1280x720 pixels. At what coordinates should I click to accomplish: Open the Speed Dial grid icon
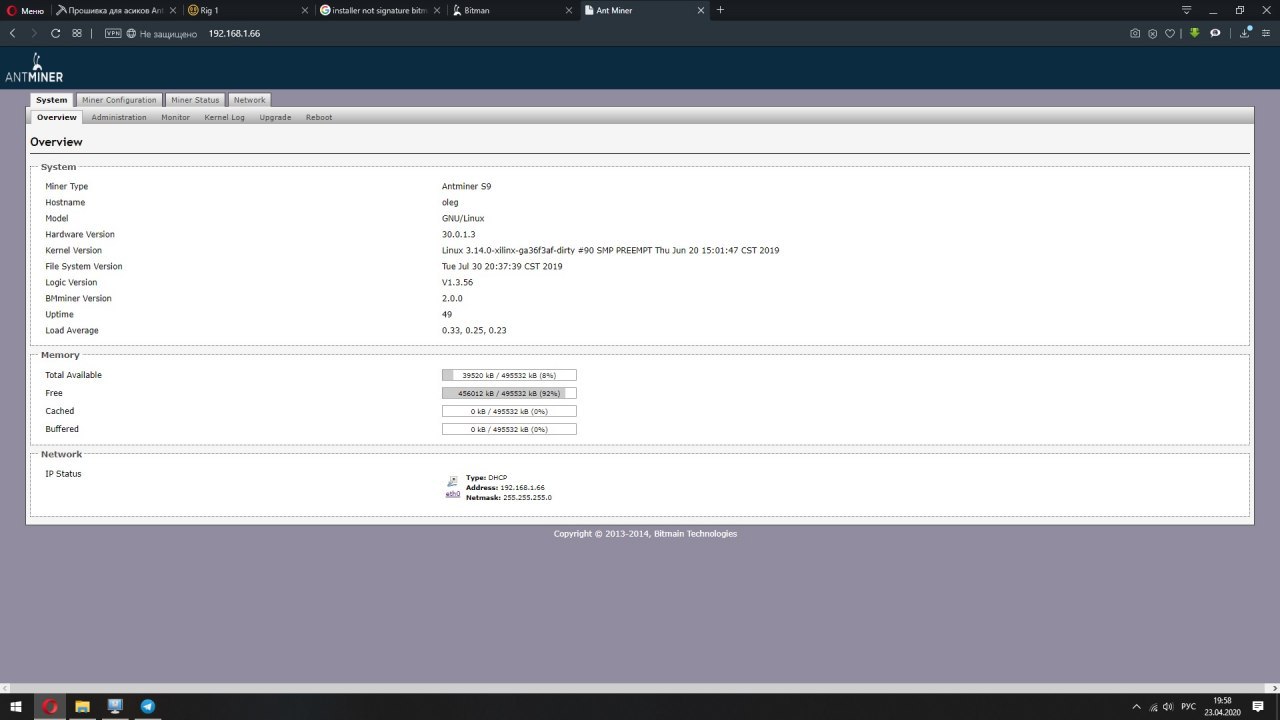[77, 33]
